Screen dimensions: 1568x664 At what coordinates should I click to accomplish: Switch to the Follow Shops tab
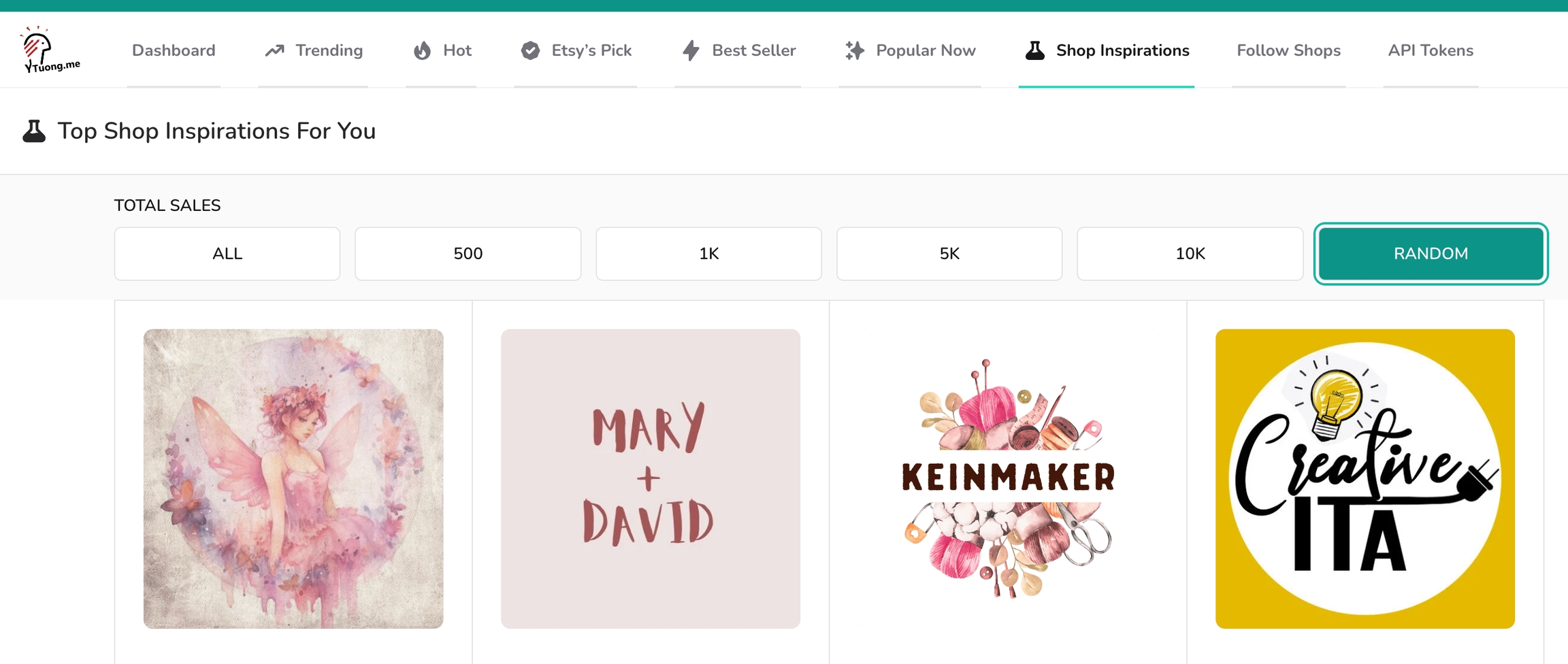point(1288,51)
